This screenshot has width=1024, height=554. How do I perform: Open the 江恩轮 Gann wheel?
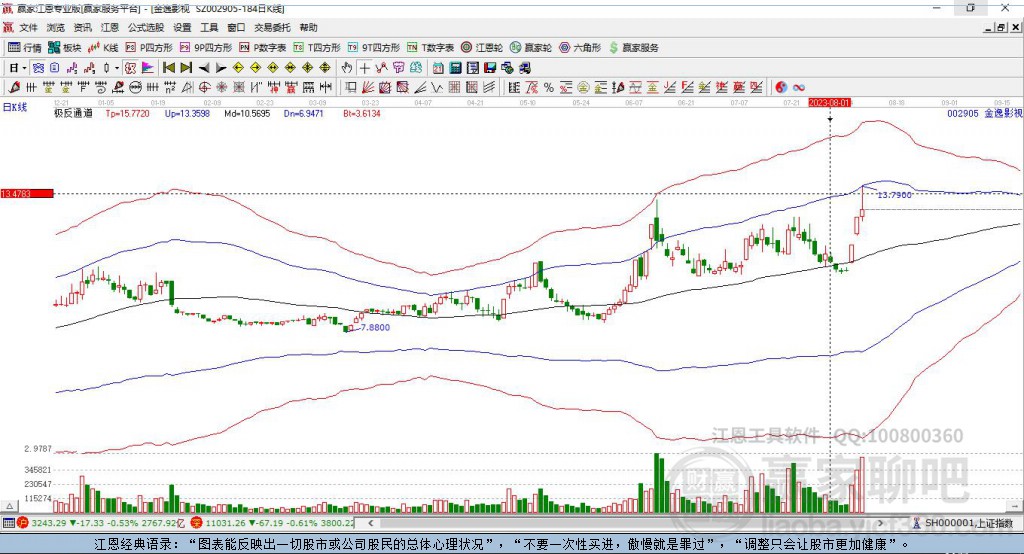[x=482, y=48]
